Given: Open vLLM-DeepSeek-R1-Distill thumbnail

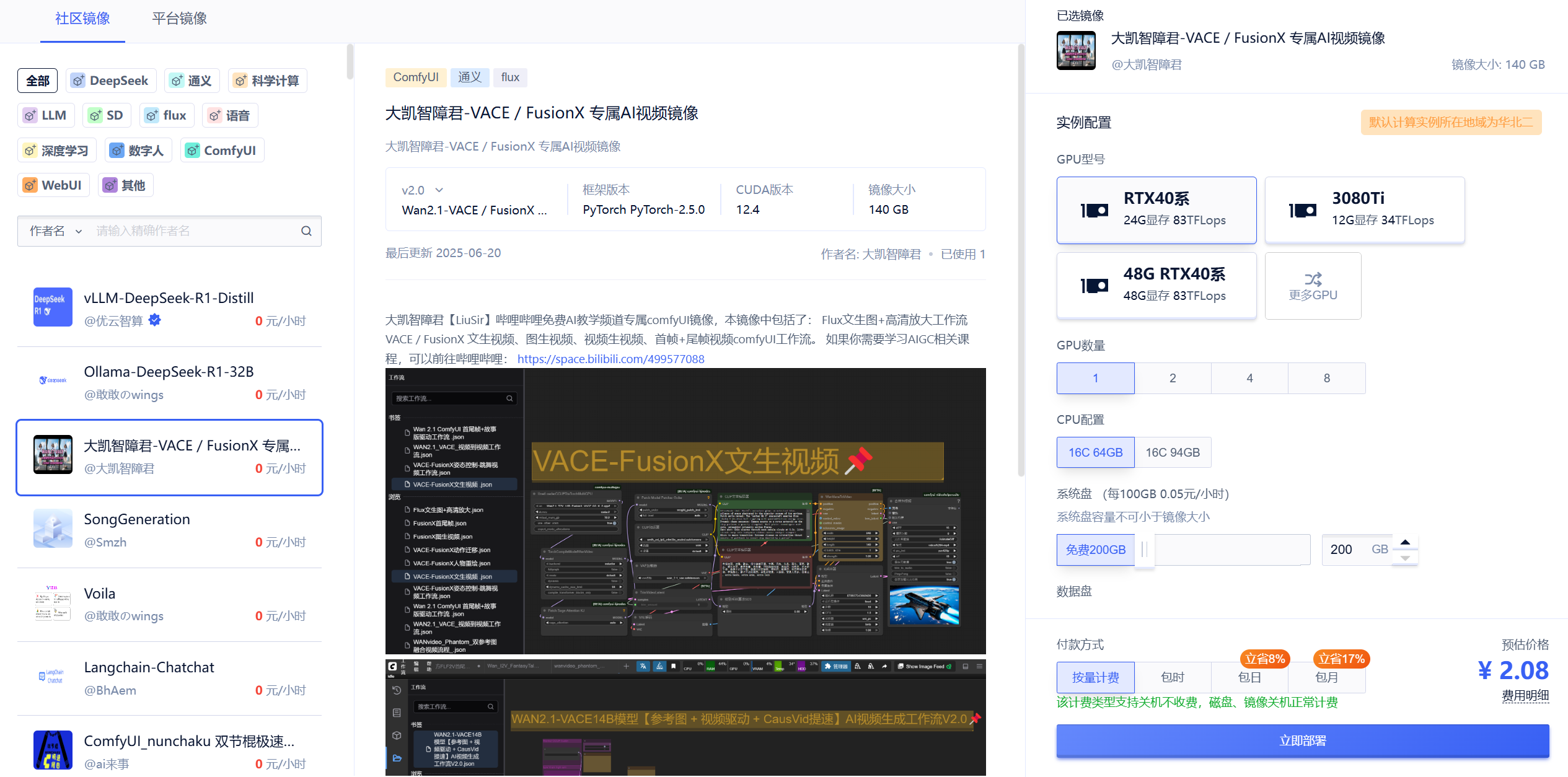Looking at the screenshot, I should [53, 307].
